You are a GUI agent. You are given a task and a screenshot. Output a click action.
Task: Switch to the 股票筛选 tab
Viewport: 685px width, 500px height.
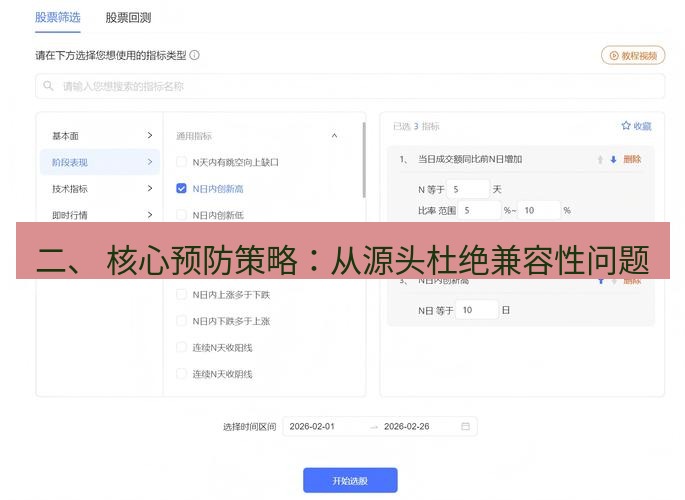coord(58,17)
